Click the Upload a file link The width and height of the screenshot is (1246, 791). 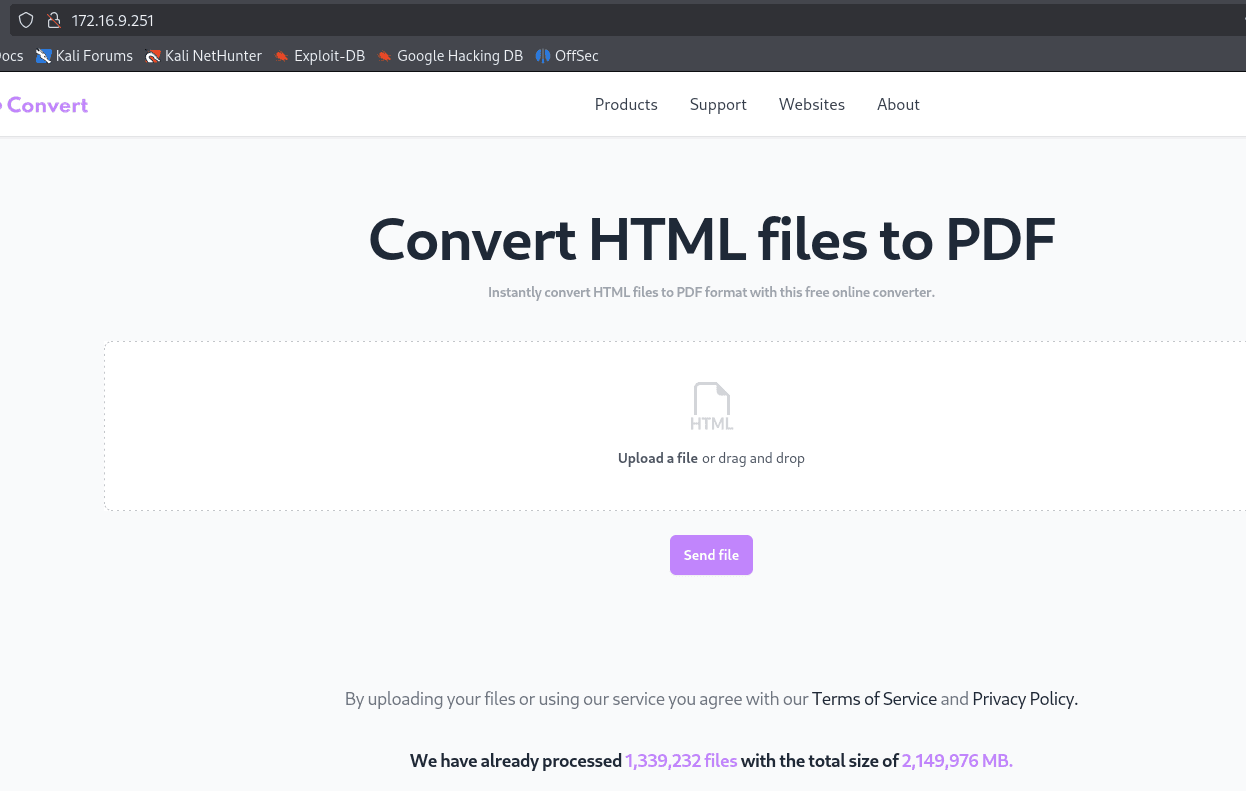[x=658, y=458]
